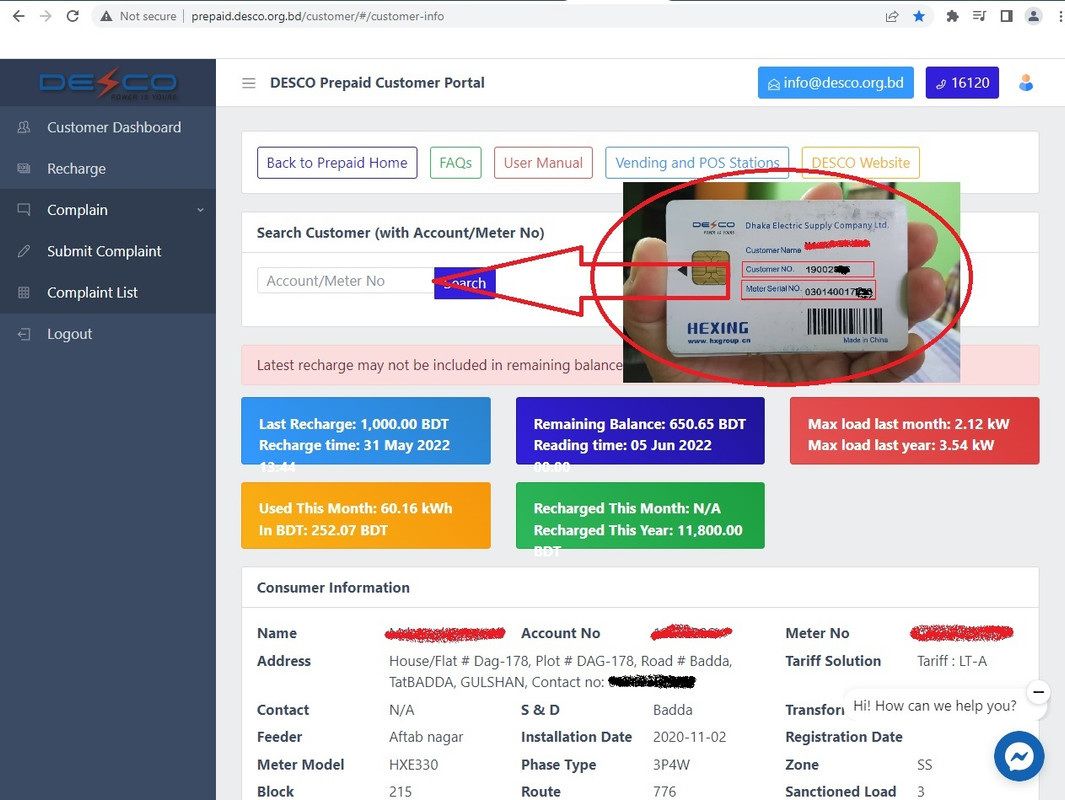Click the browser address bar URL

[x=317, y=16]
